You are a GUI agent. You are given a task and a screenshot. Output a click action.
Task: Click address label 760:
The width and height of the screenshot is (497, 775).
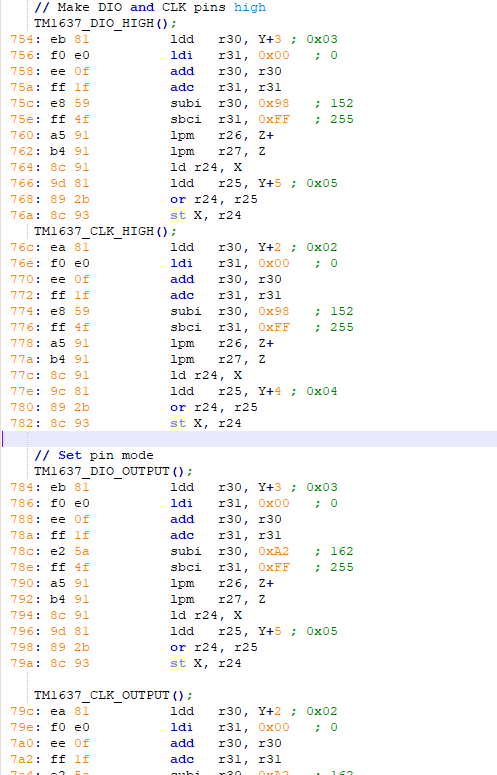click(x=26, y=135)
